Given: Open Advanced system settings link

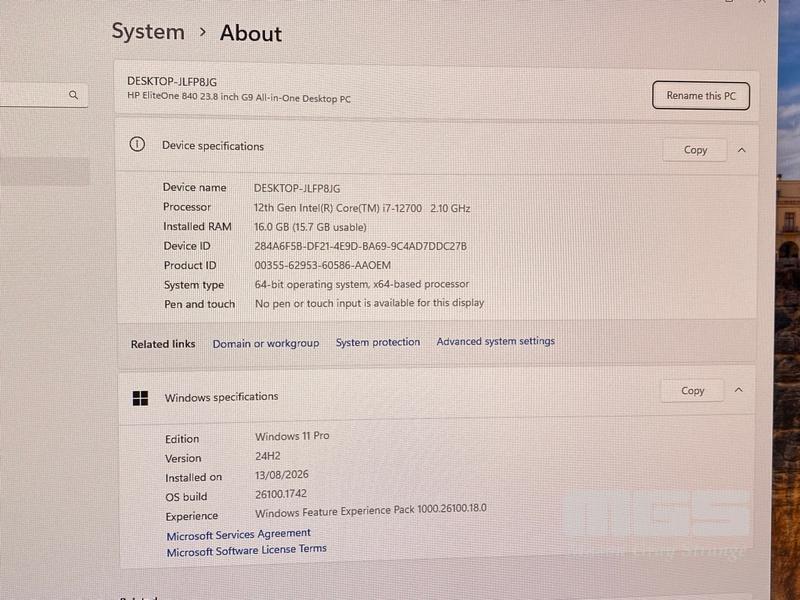Looking at the screenshot, I should coord(495,341).
